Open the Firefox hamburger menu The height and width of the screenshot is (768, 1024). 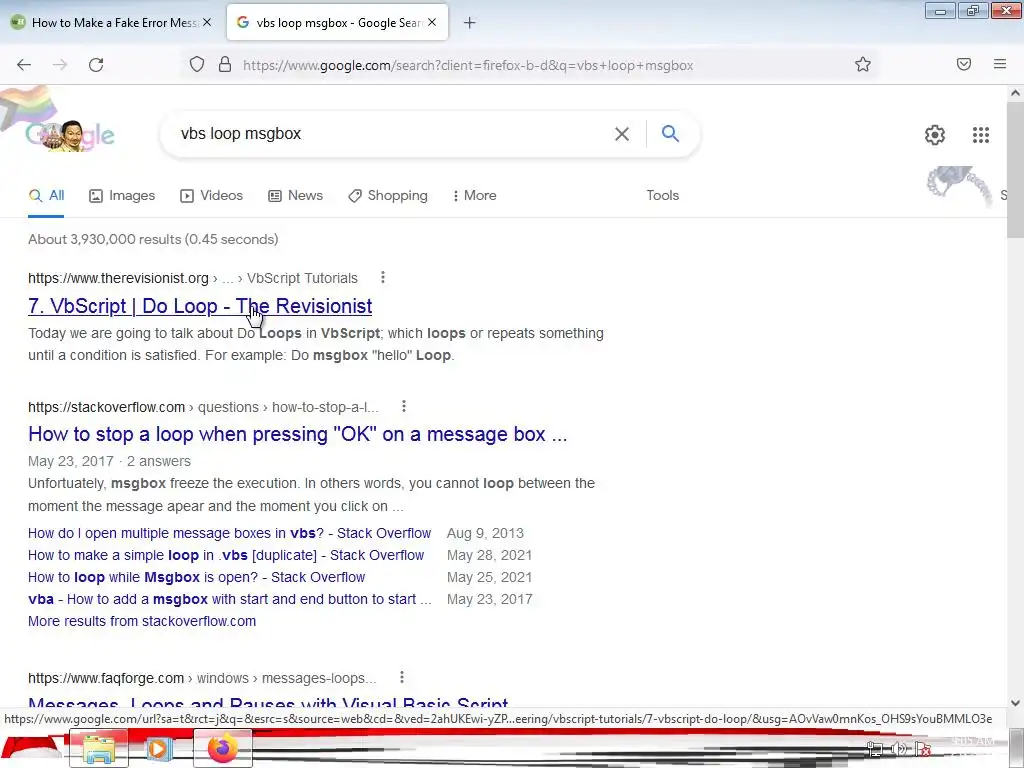[x=1000, y=64]
